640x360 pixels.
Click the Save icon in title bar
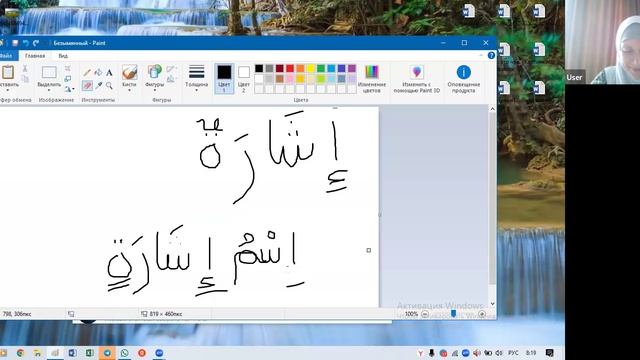(x=15, y=43)
